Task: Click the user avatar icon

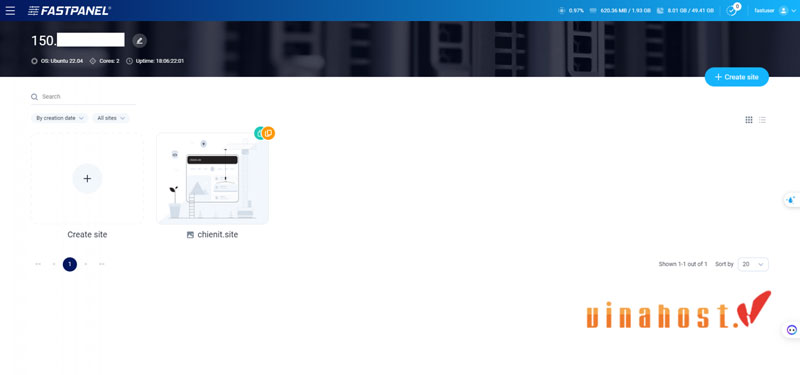Action: coord(783,10)
